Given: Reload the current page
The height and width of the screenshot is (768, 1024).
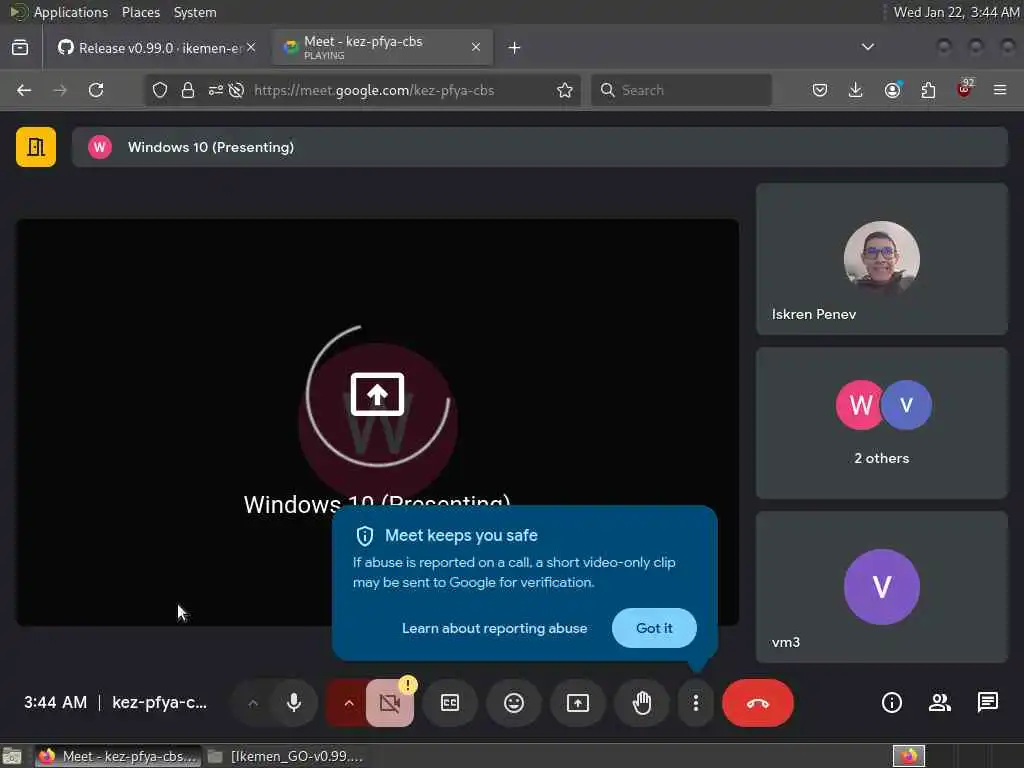Looking at the screenshot, I should [x=96, y=90].
